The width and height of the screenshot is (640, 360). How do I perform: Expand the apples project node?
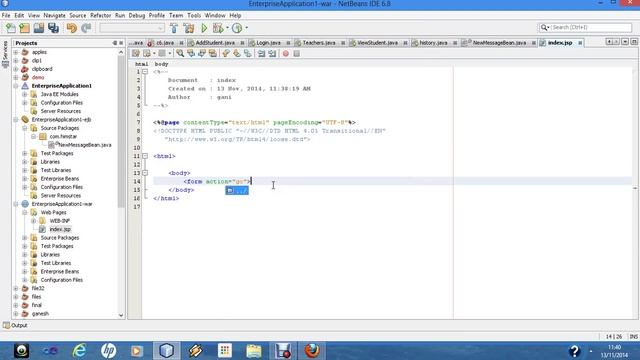[16, 52]
